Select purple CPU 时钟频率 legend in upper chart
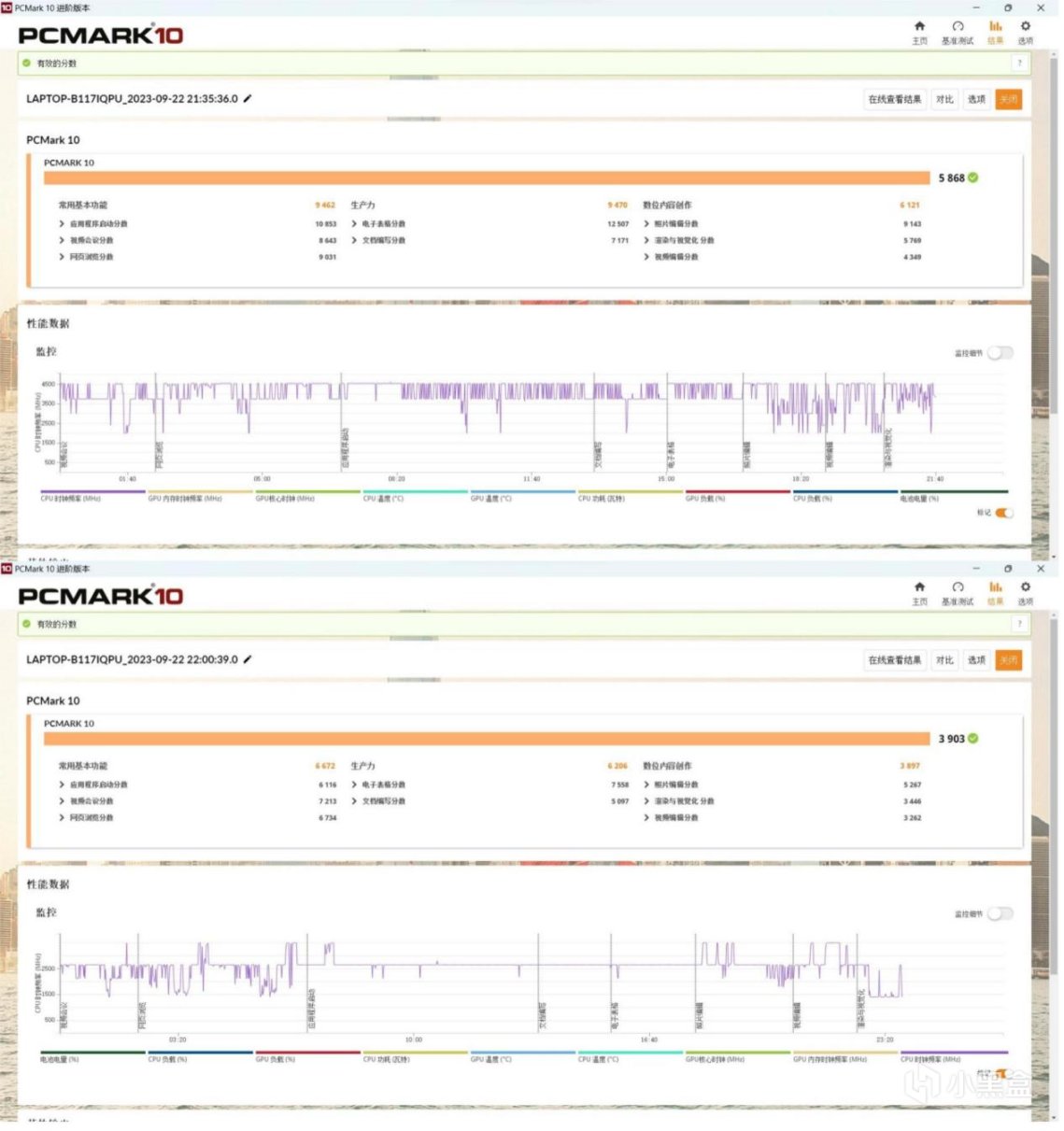The image size is (1064, 1131). click(x=92, y=496)
